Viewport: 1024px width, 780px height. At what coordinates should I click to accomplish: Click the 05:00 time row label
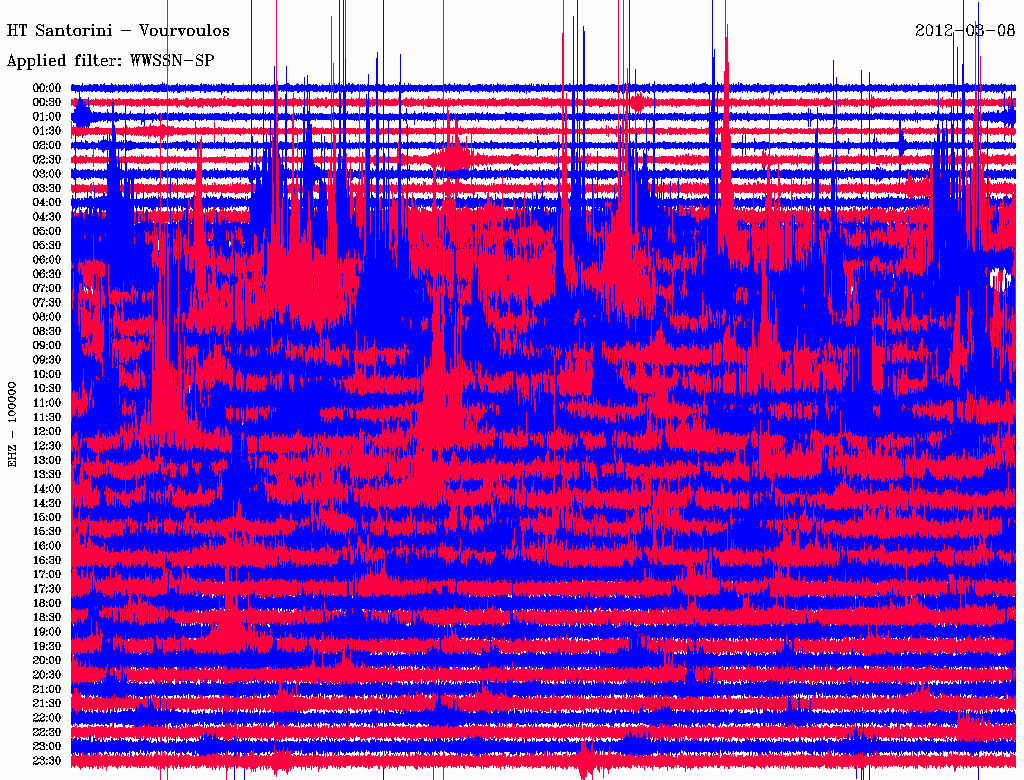(x=47, y=231)
